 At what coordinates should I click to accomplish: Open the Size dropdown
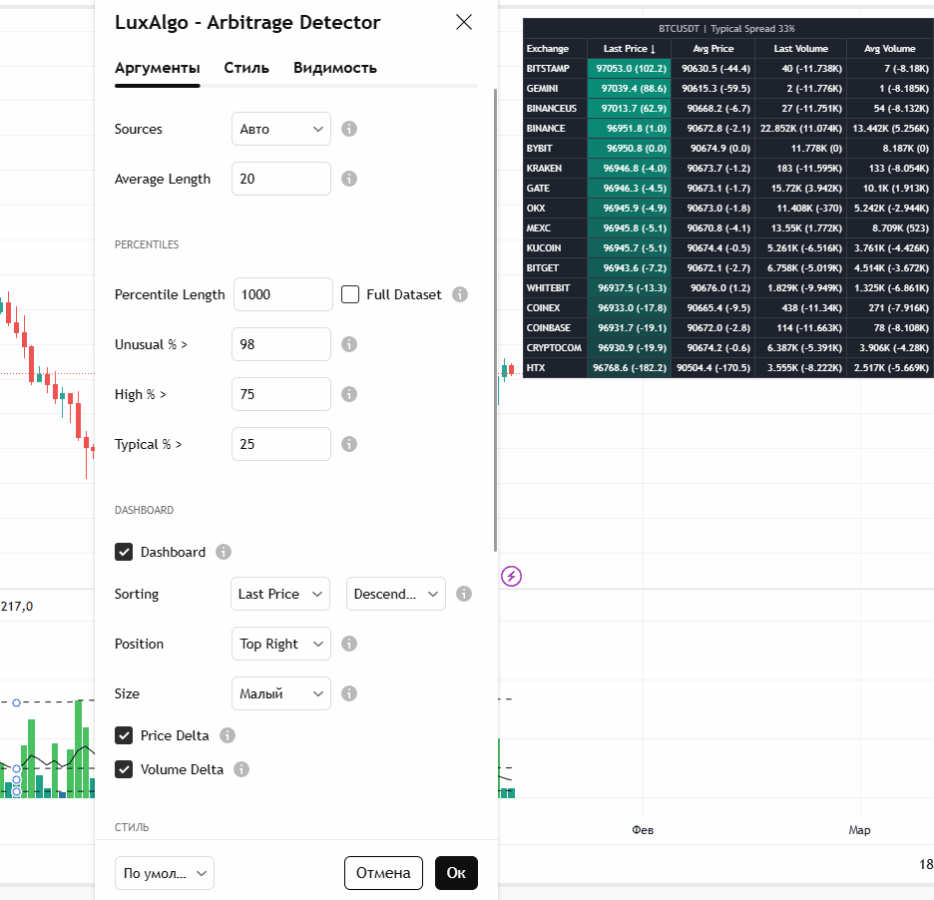pyautogui.click(x=281, y=694)
